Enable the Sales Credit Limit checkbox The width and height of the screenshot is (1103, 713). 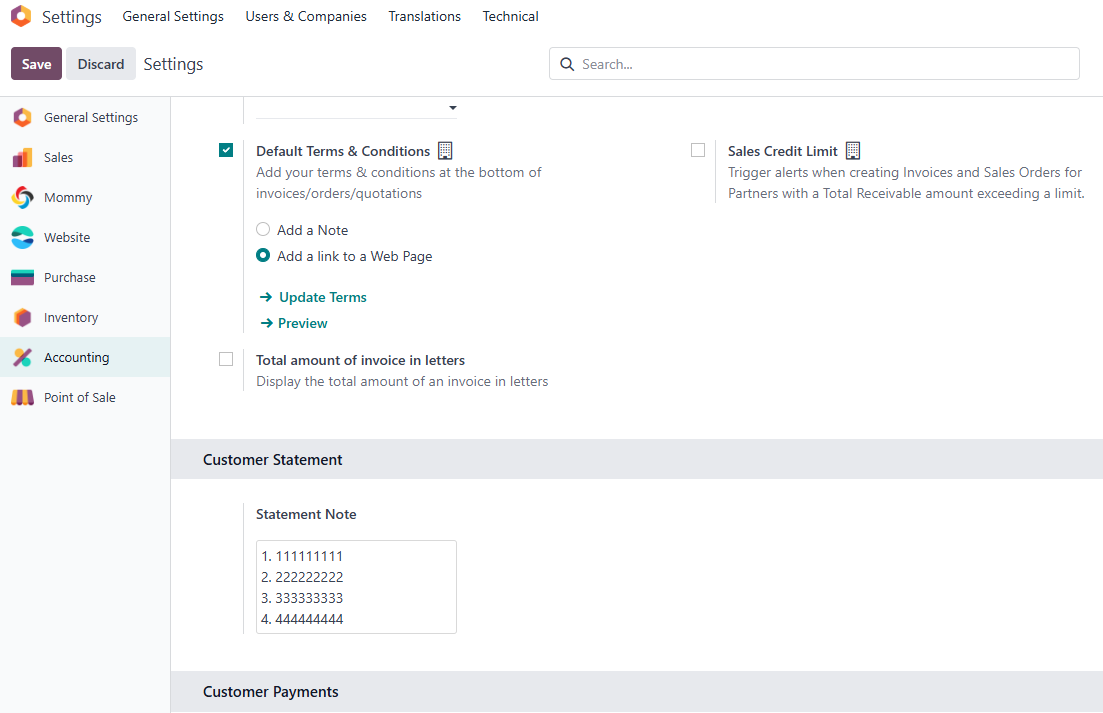click(x=698, y=150)
